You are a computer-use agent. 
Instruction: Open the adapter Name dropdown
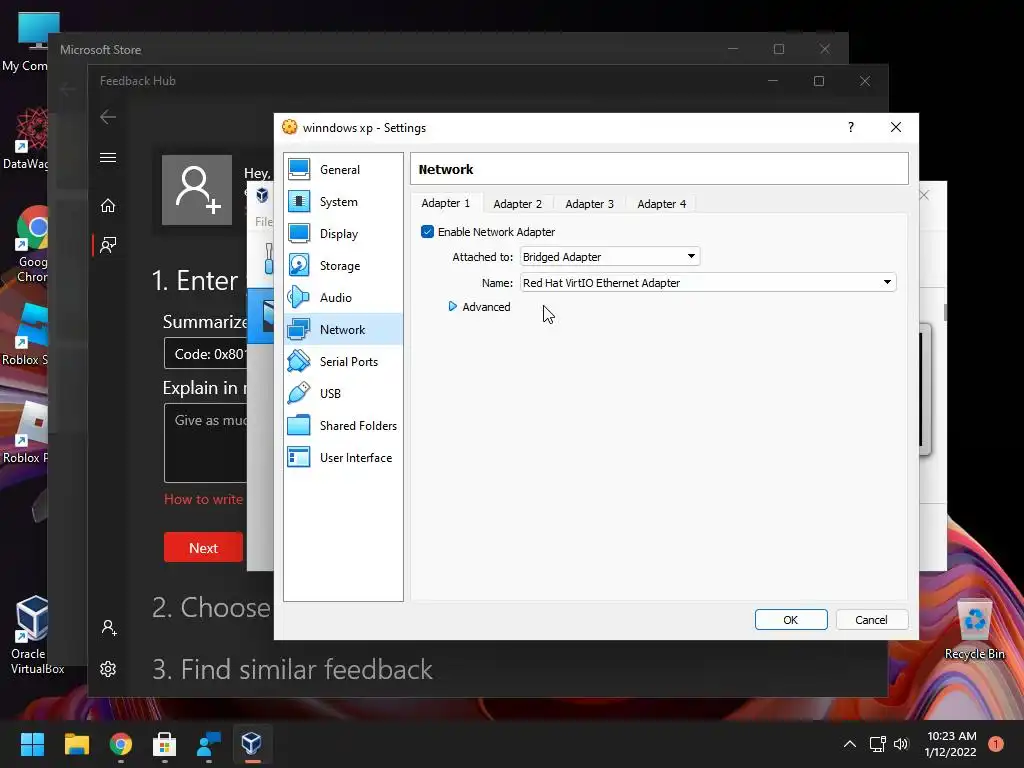coord(708,283)
